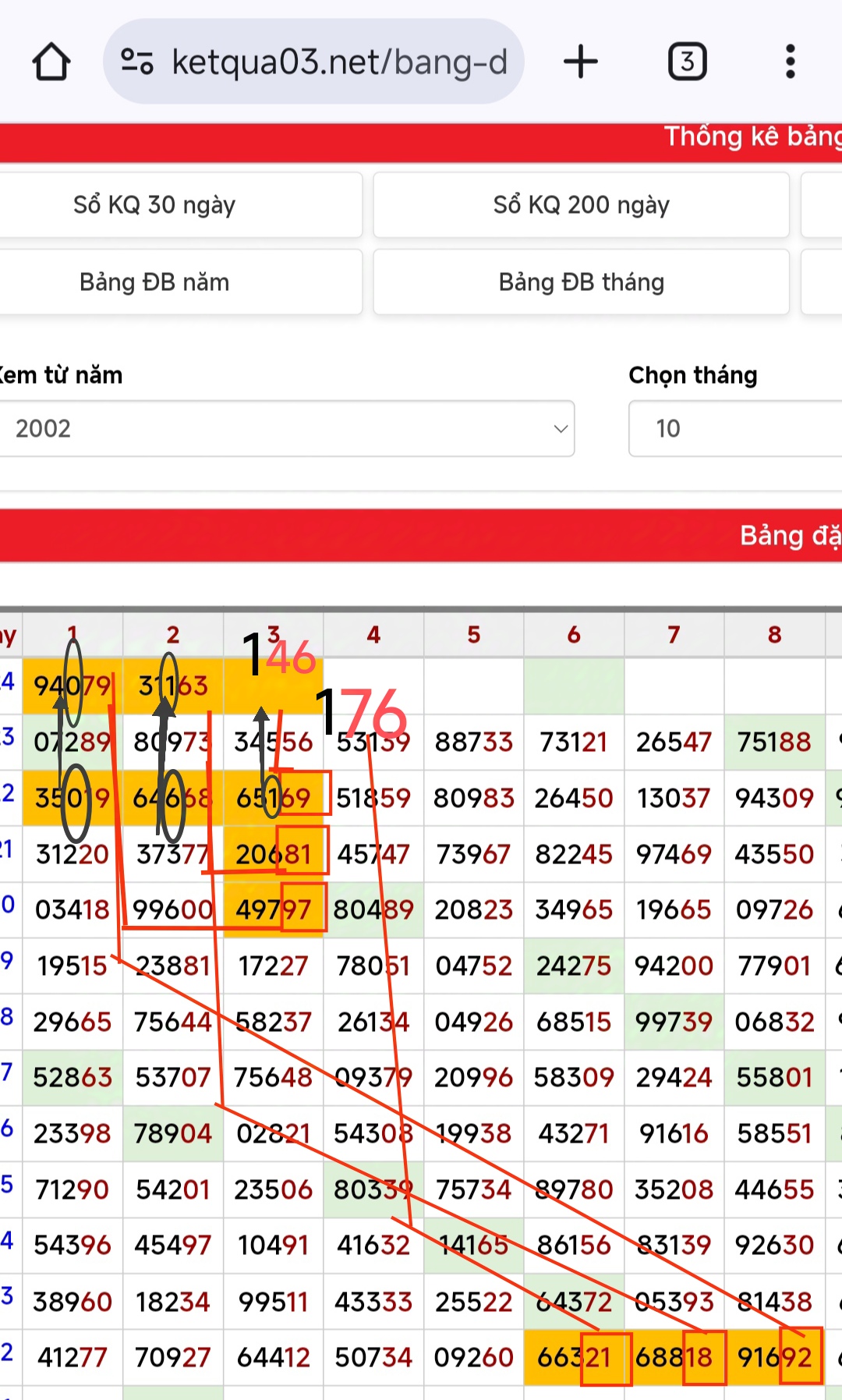842x1400 pixels.
Task: Select cell 73121
Action: pyautogui.click(x=574, y=742)
